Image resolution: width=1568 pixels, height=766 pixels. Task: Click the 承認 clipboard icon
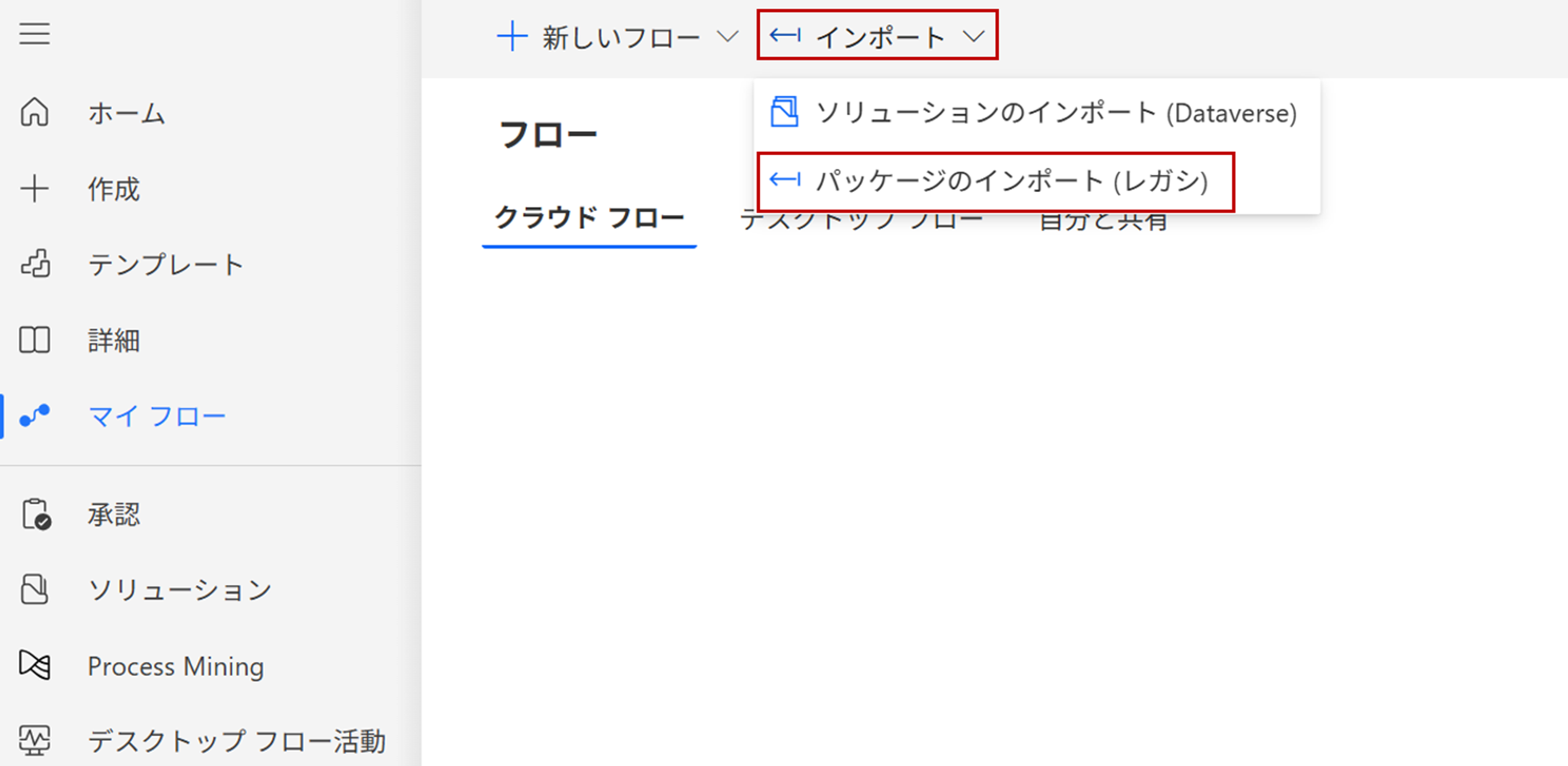point(36,514)
